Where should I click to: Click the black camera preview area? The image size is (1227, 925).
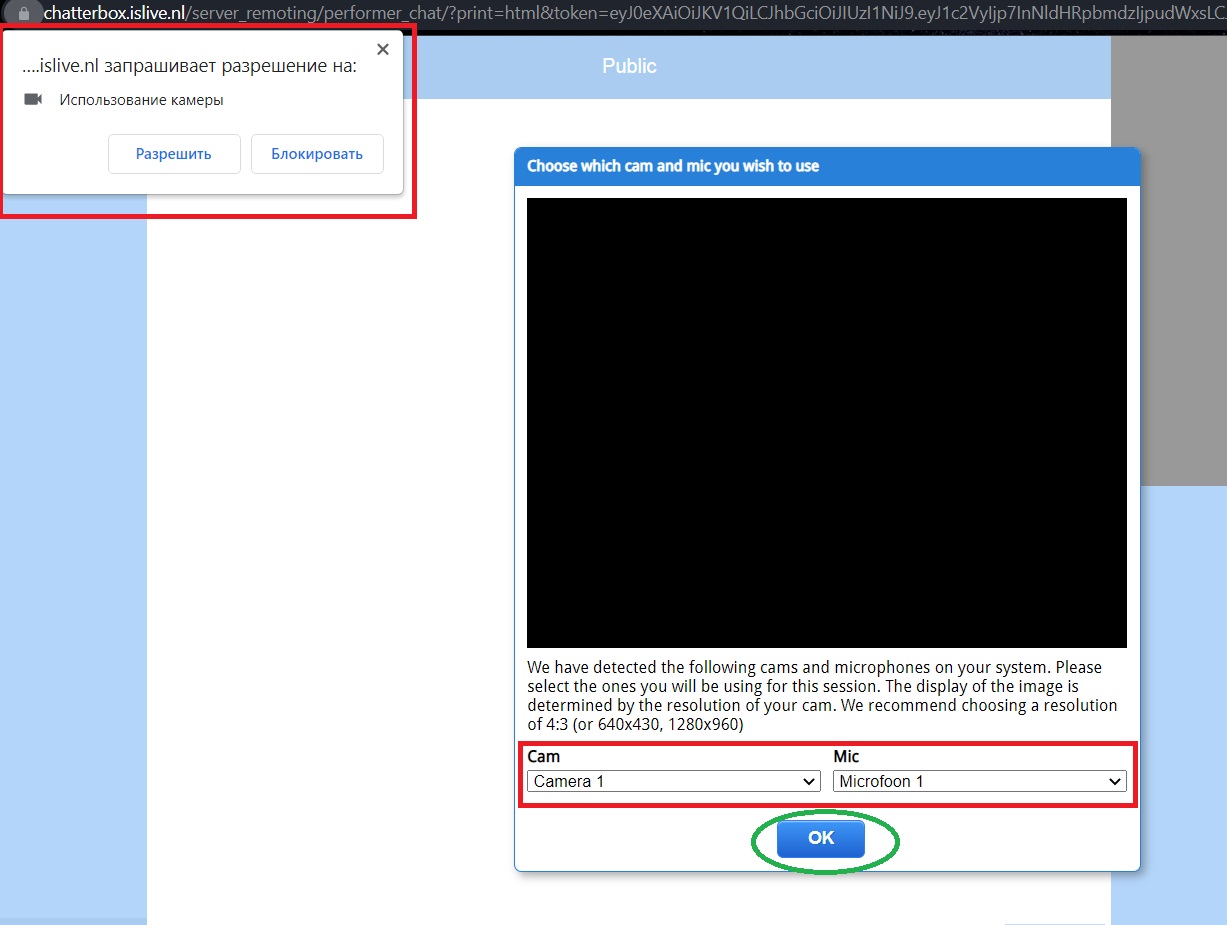[826, 422]
